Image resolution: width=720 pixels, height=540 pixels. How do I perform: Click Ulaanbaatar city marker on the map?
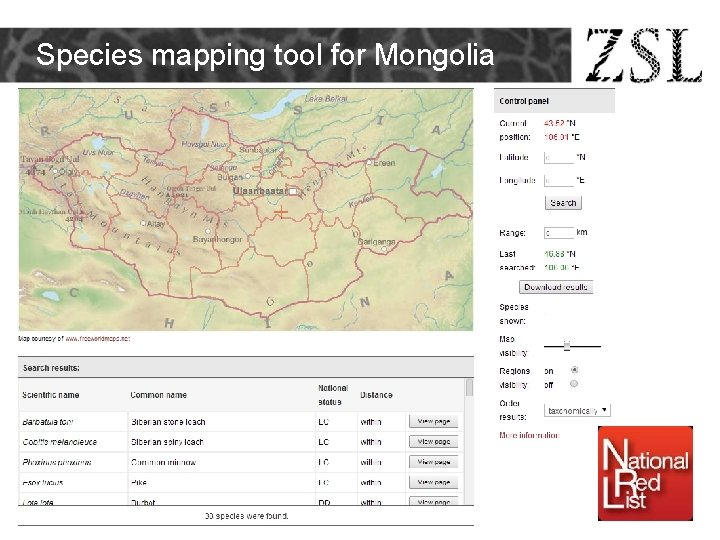point(293,191)
